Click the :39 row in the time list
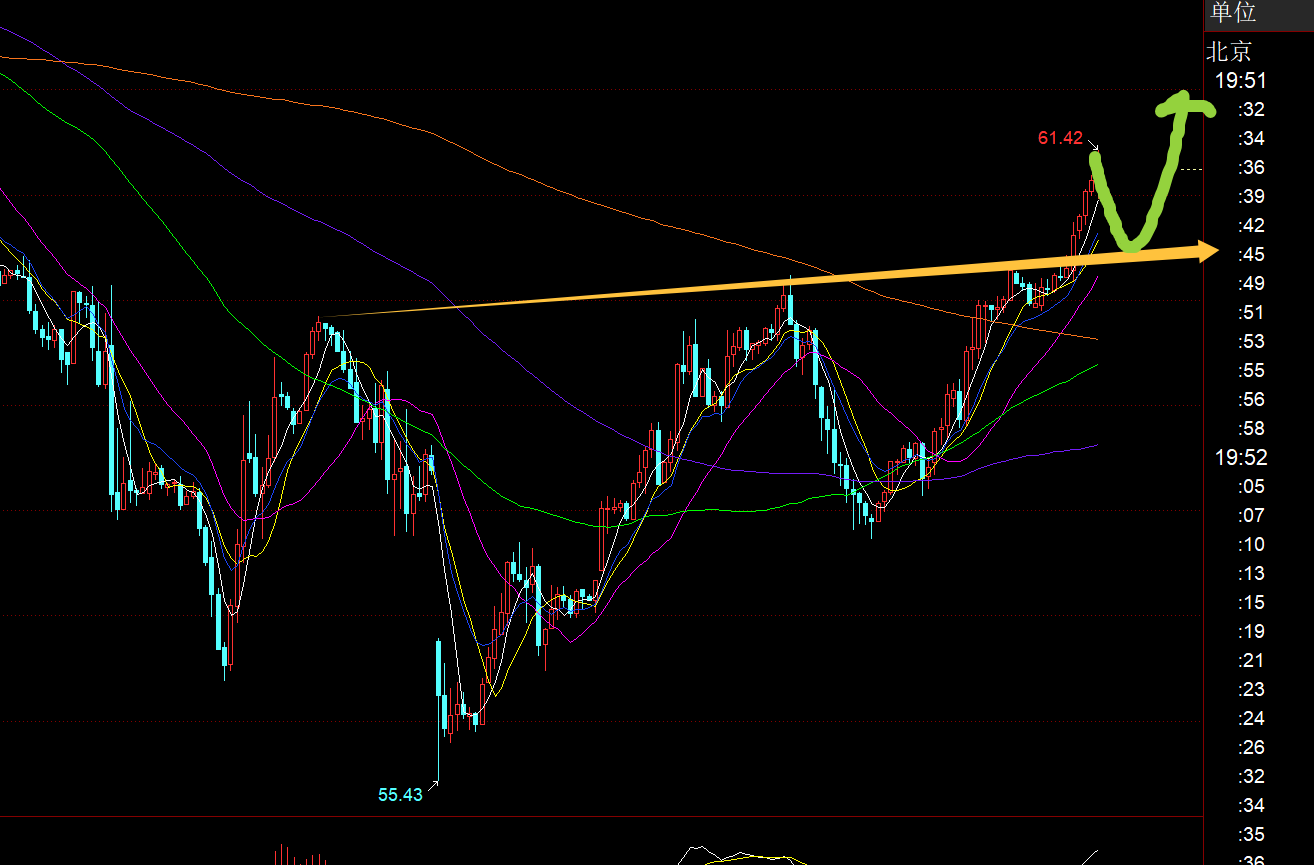Screen dimensions: 1314x865 1251,196
